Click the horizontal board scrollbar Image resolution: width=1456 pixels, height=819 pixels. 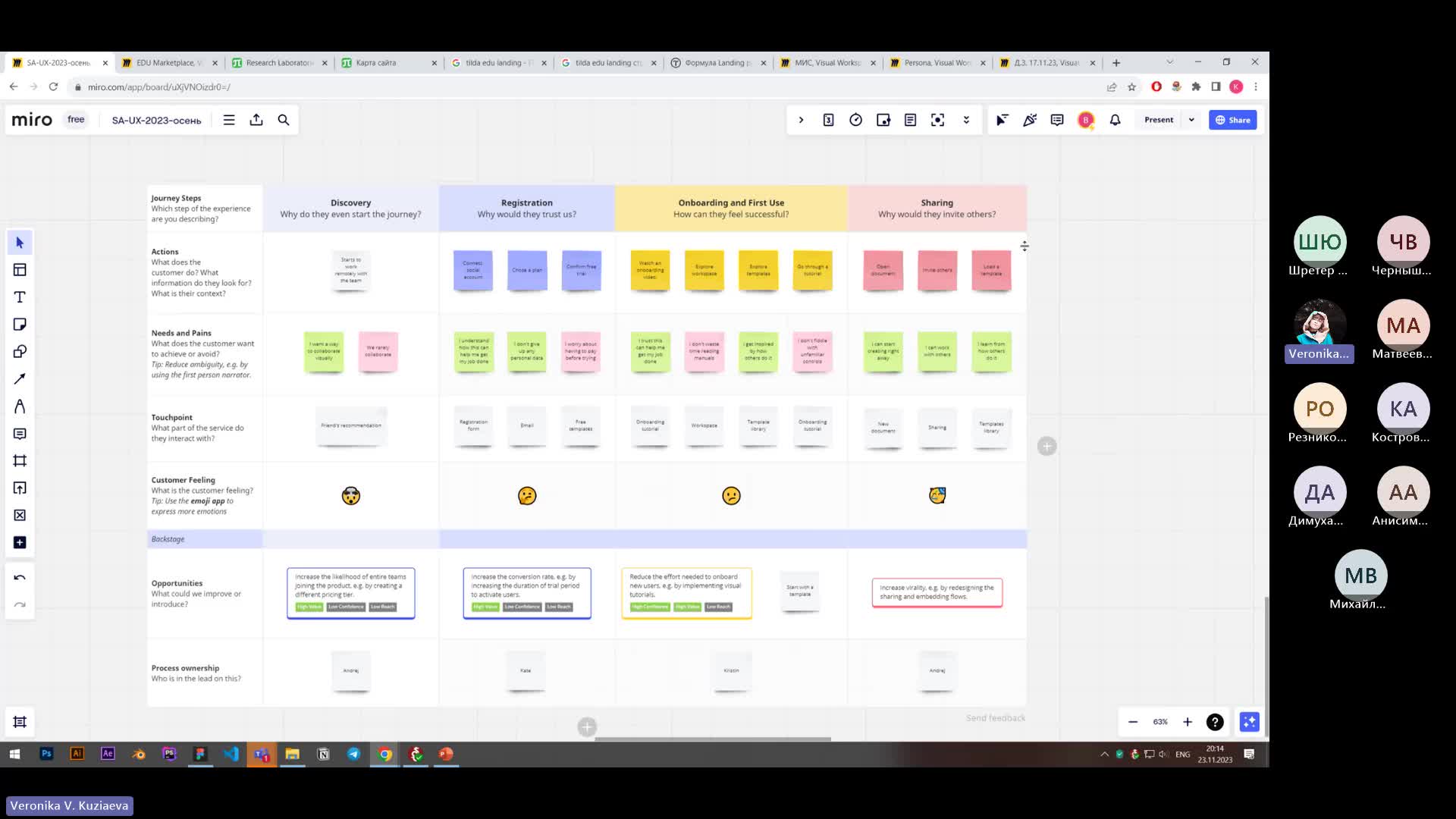point(713,739)
